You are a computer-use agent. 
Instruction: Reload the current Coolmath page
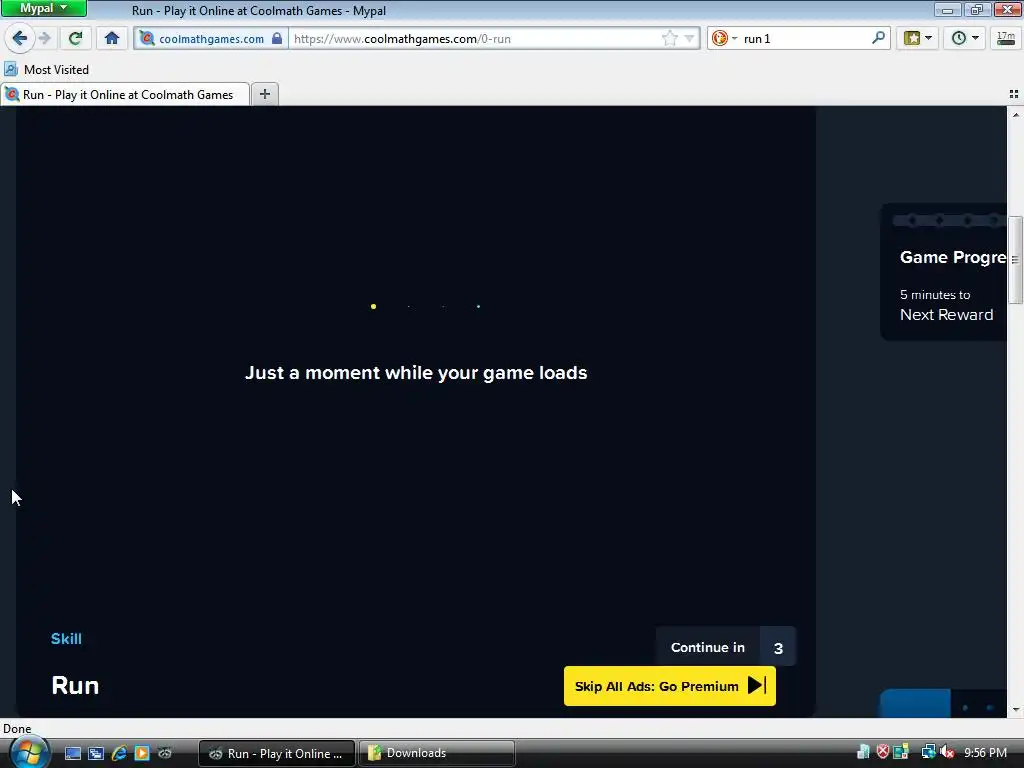tap(75, 39)
